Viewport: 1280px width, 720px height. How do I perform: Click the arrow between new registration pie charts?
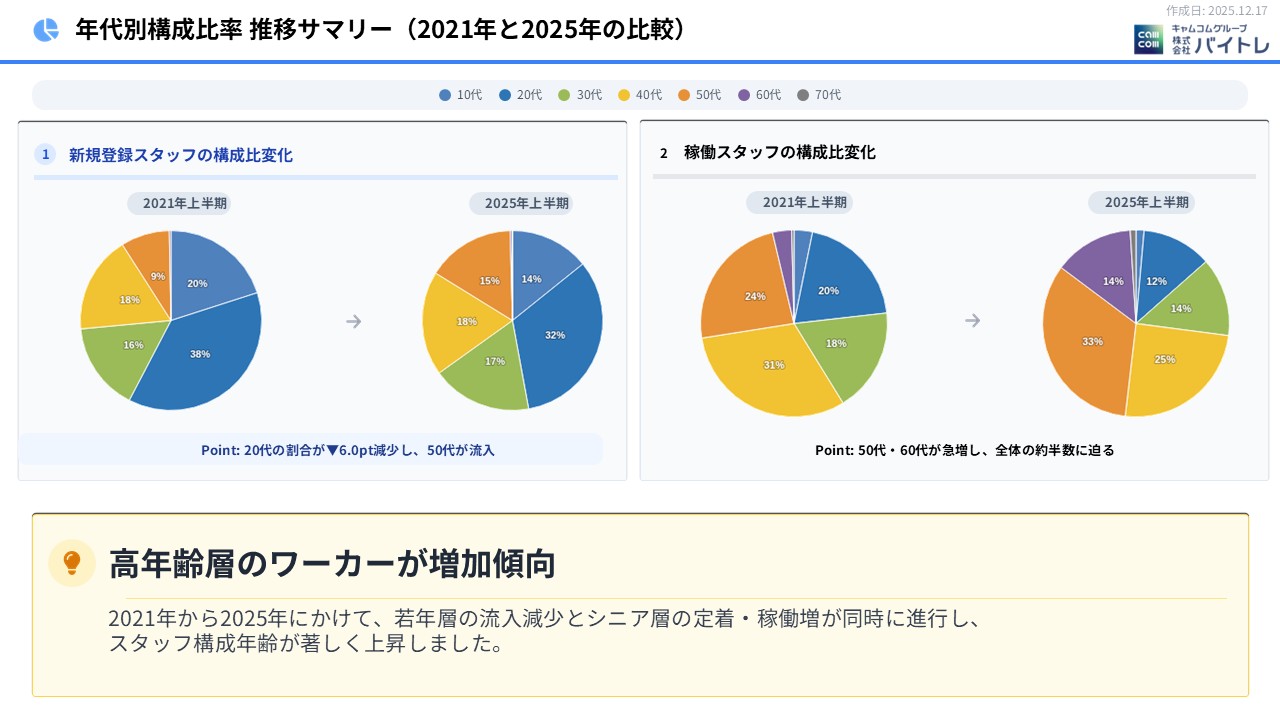coord(353,321)
